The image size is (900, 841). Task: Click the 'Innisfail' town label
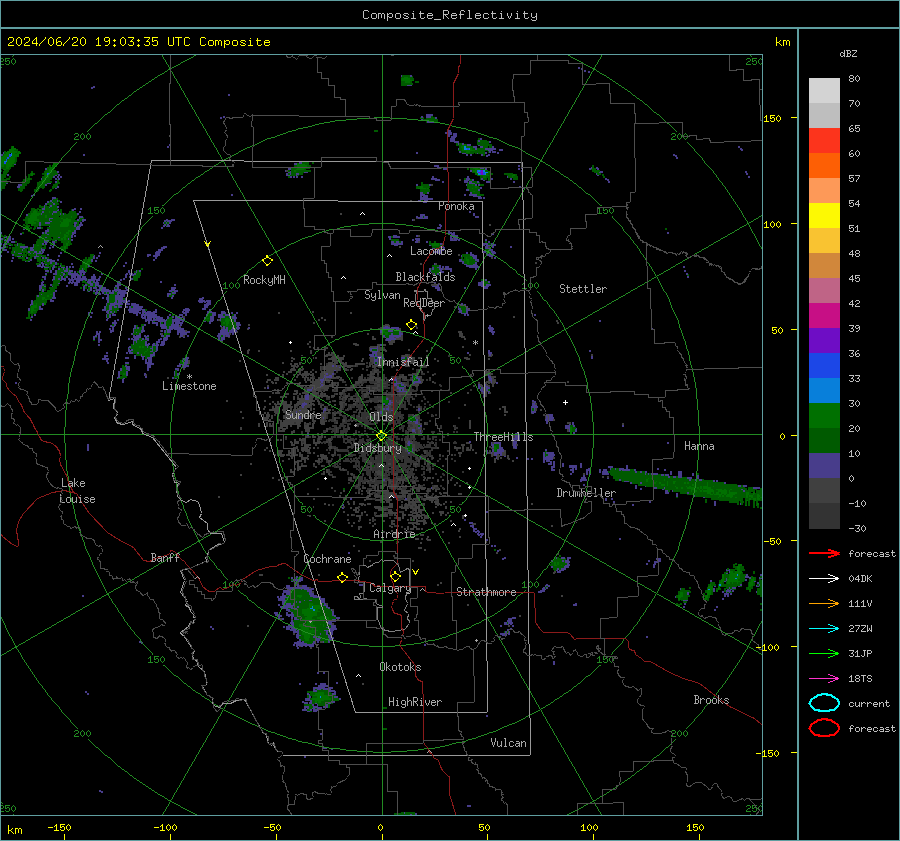[x=403, y=362]
